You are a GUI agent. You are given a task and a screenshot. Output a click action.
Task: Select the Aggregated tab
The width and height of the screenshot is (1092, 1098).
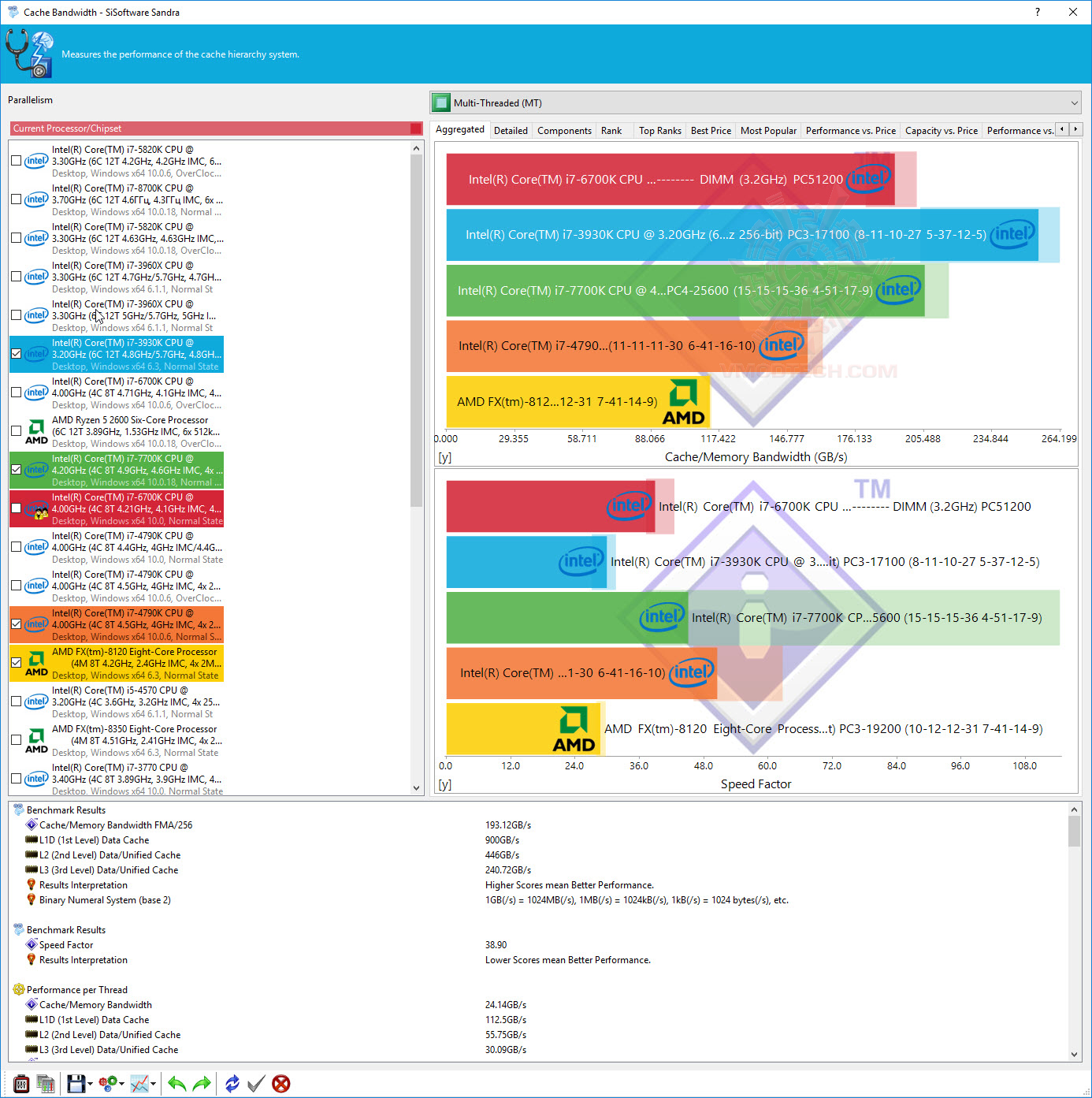(x=460, y=129)
